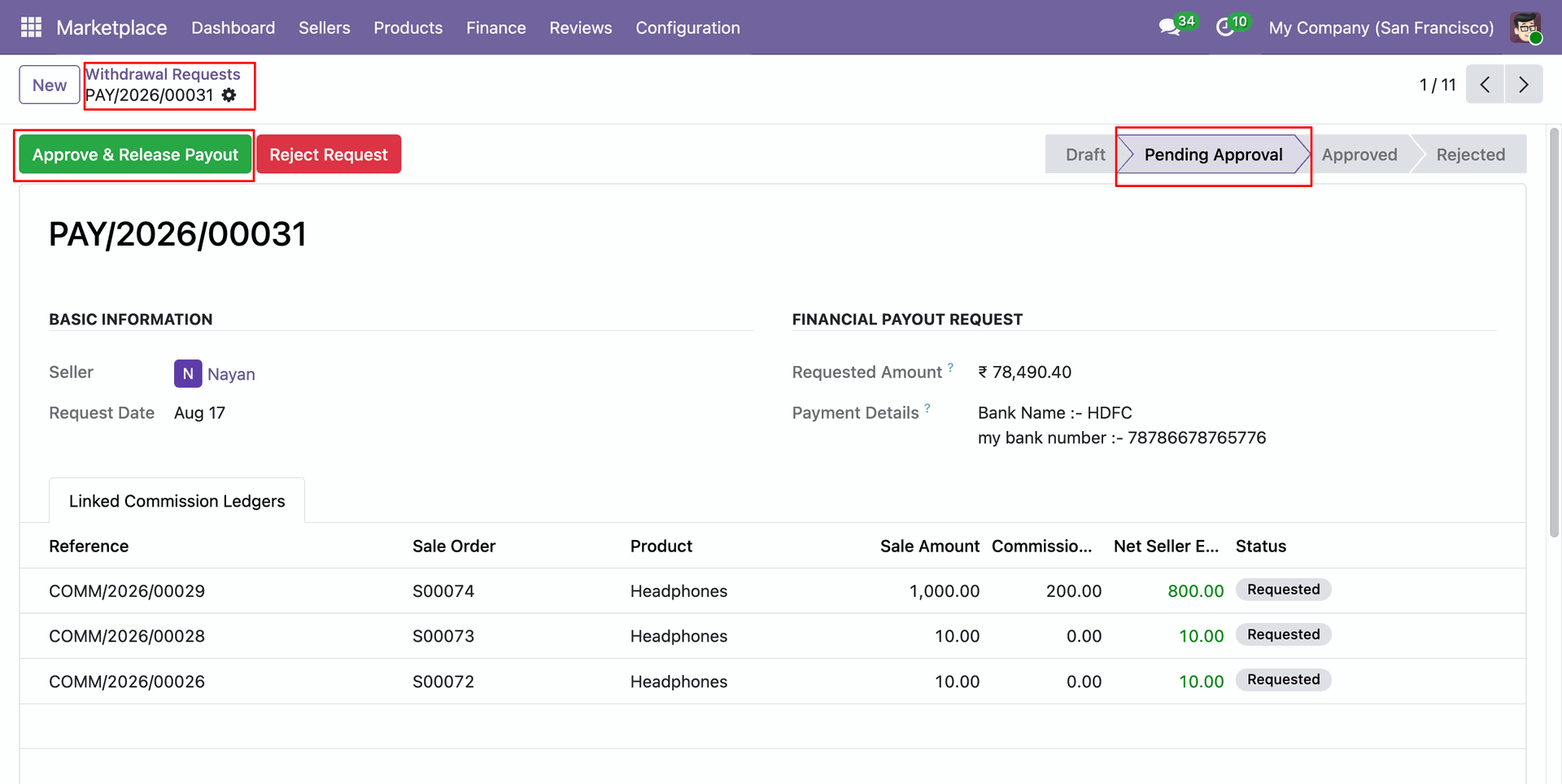Go to previous record arrow
Screen dimensions: 1562x784
pyautogui.click(x=1485, y=85)
